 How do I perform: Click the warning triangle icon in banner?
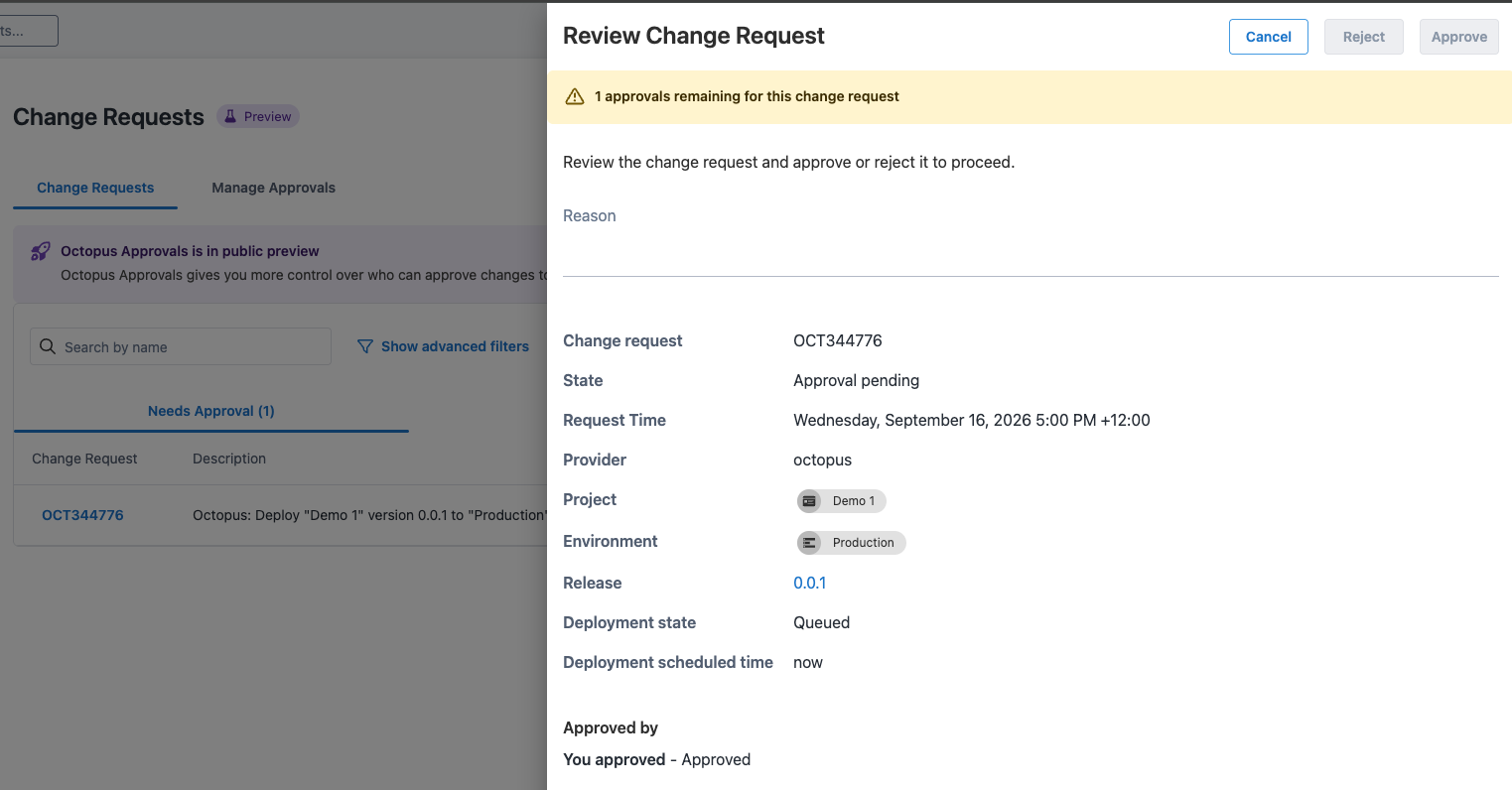click(x=575, y=96)
